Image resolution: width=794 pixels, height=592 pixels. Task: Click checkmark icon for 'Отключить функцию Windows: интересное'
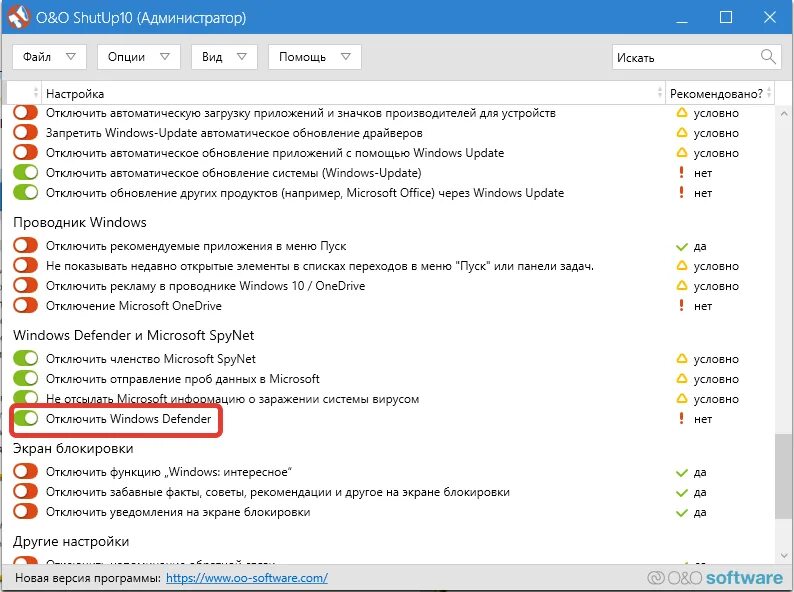click(x=682, y=472)
